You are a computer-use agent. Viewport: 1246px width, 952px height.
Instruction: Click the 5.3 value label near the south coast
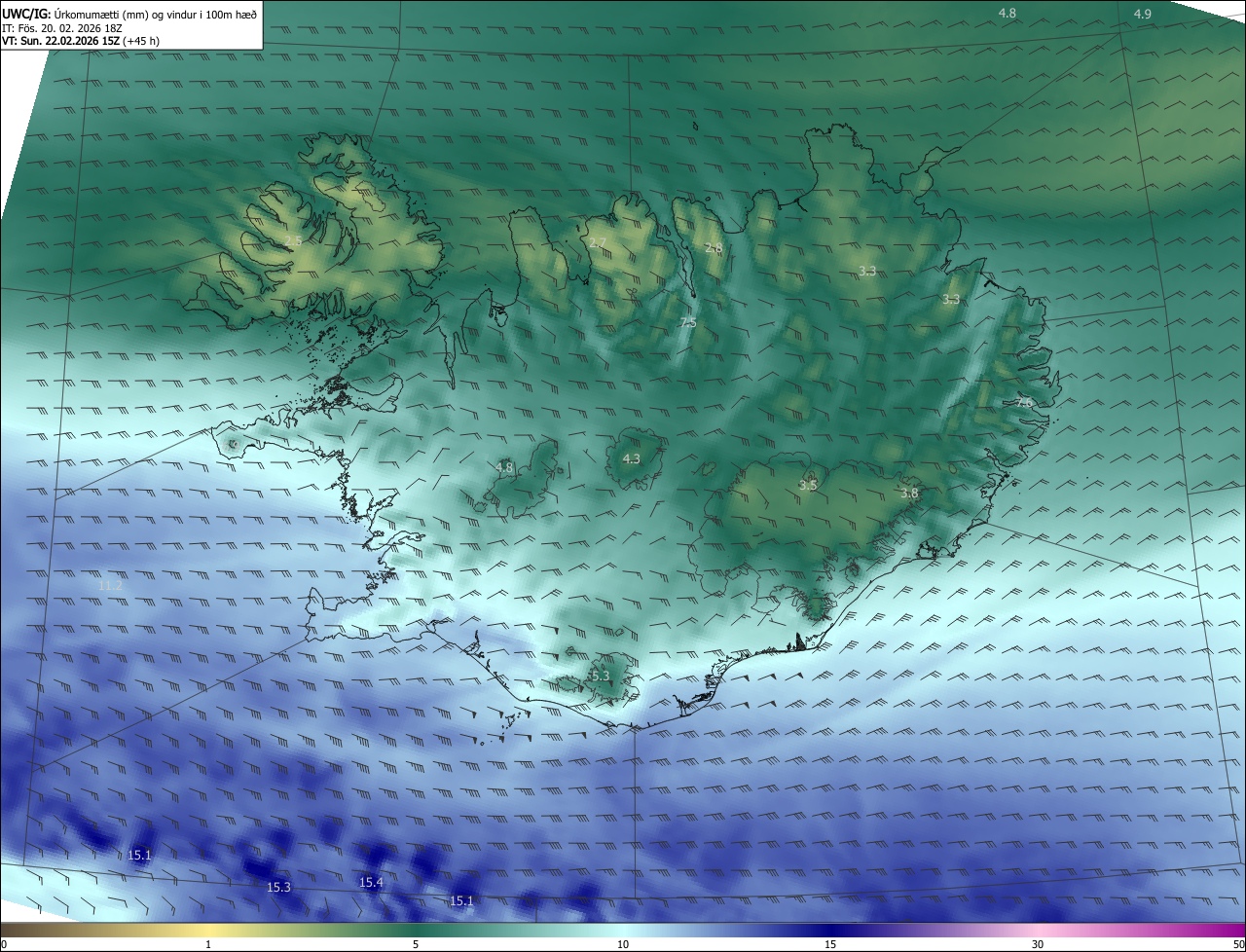[x=600, y=676]
